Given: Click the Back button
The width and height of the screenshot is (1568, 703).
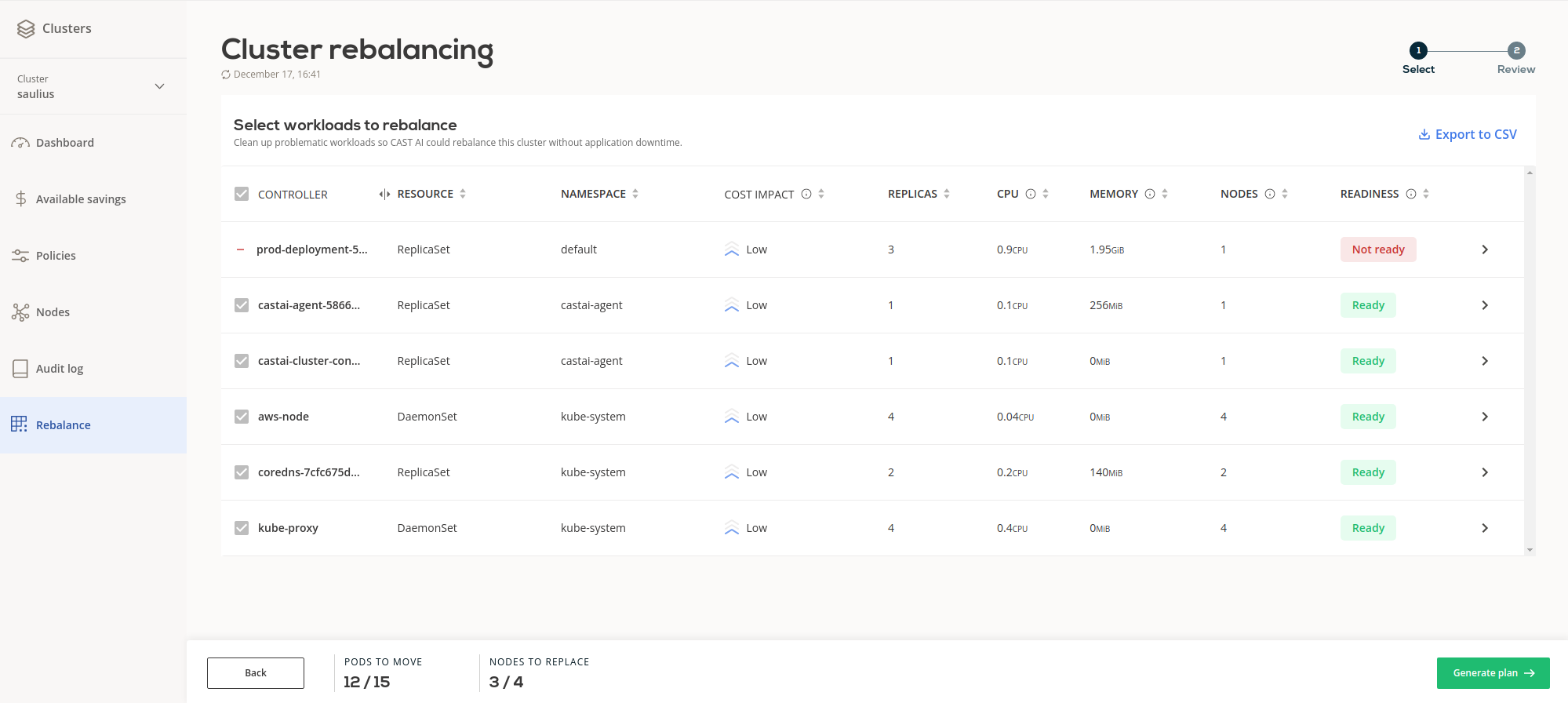Looking at the screenshot, I should tap(256, 673).
